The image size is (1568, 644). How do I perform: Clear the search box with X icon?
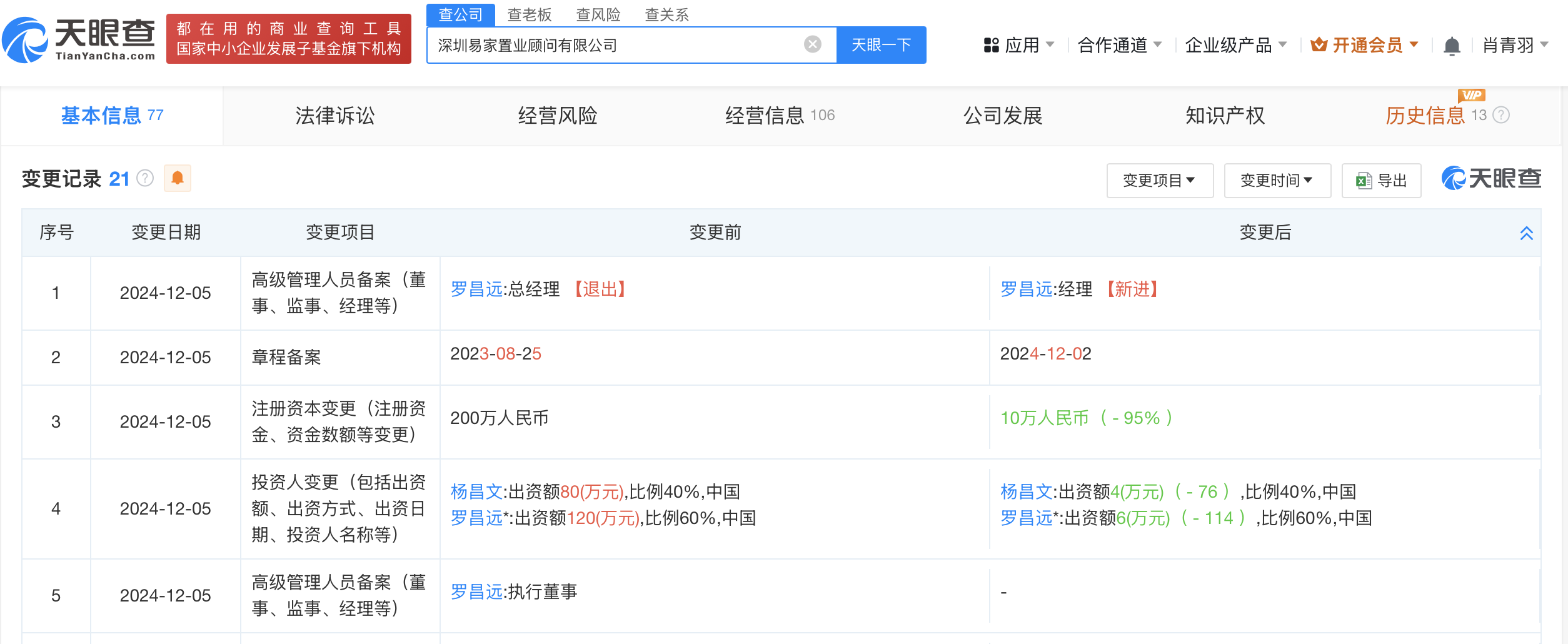click(812, 44)
